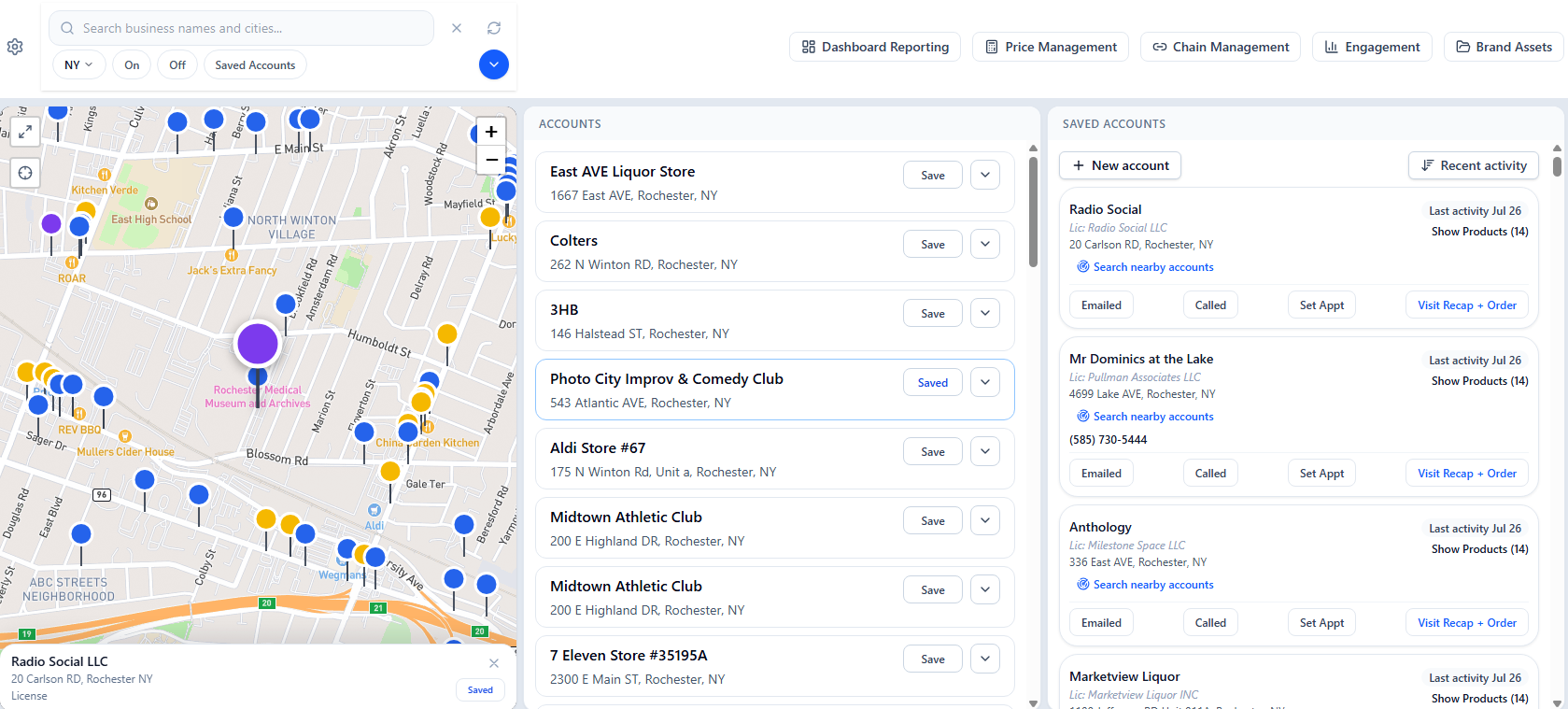
Task: Open Price Management
Action: click(1051, 47)
